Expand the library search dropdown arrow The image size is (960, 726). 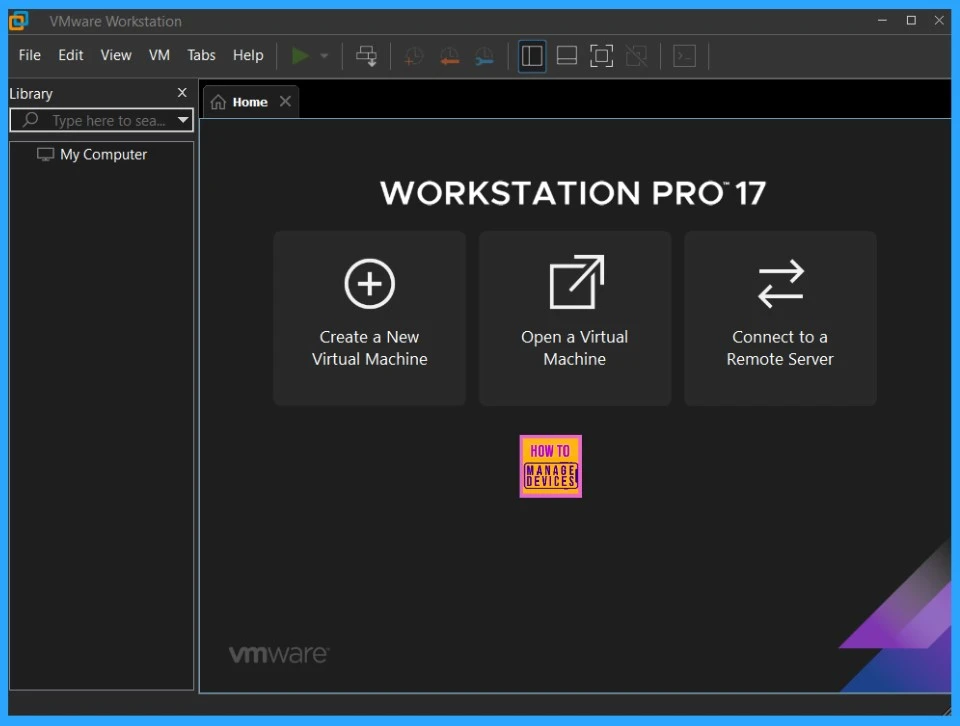tap(183, 120)
